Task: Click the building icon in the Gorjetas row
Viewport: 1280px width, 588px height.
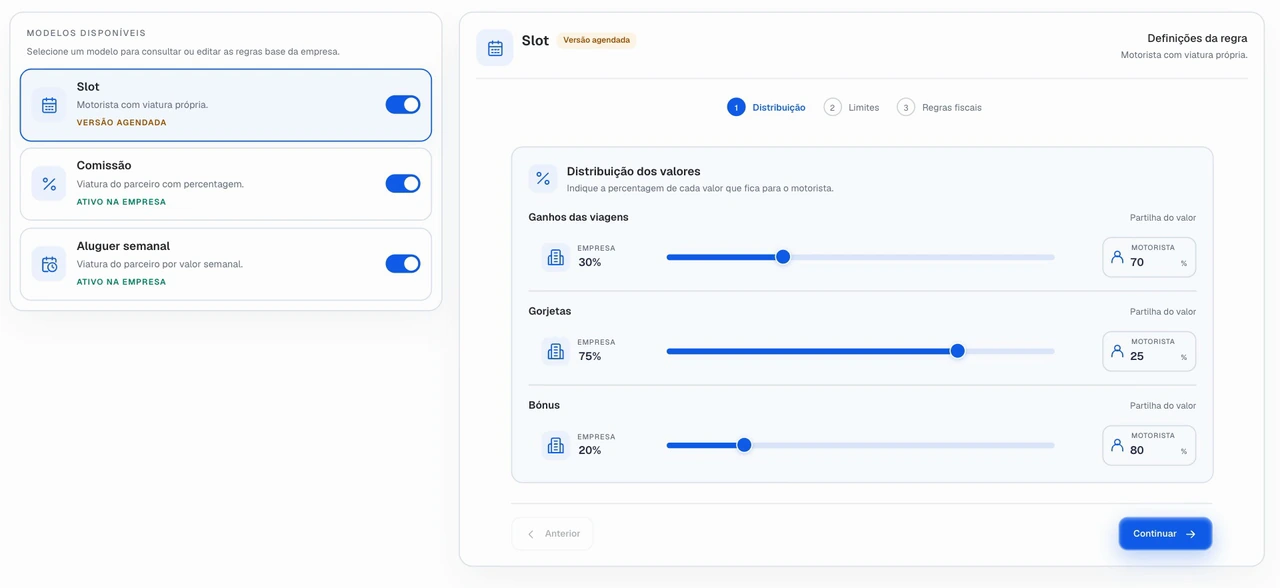Action: 556,351
